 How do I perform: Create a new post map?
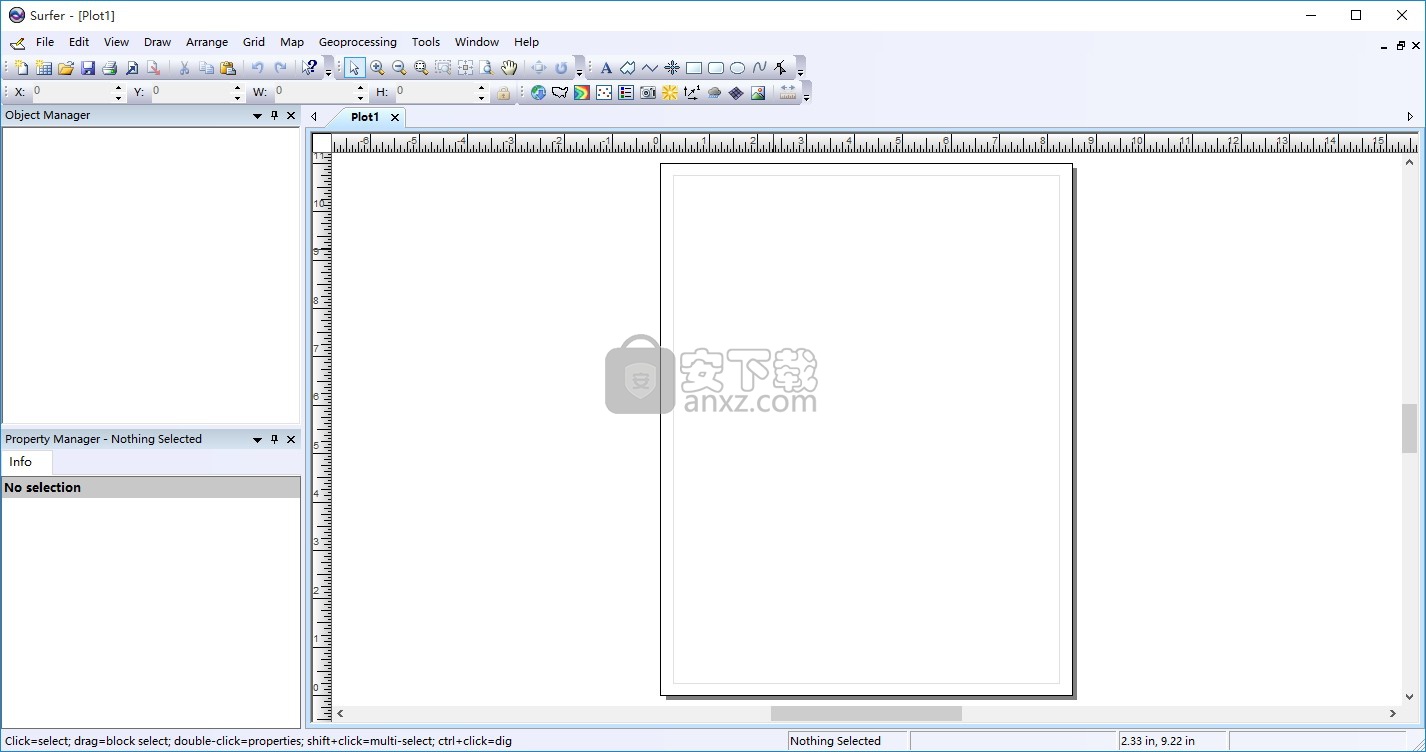(x=604, y=93)
